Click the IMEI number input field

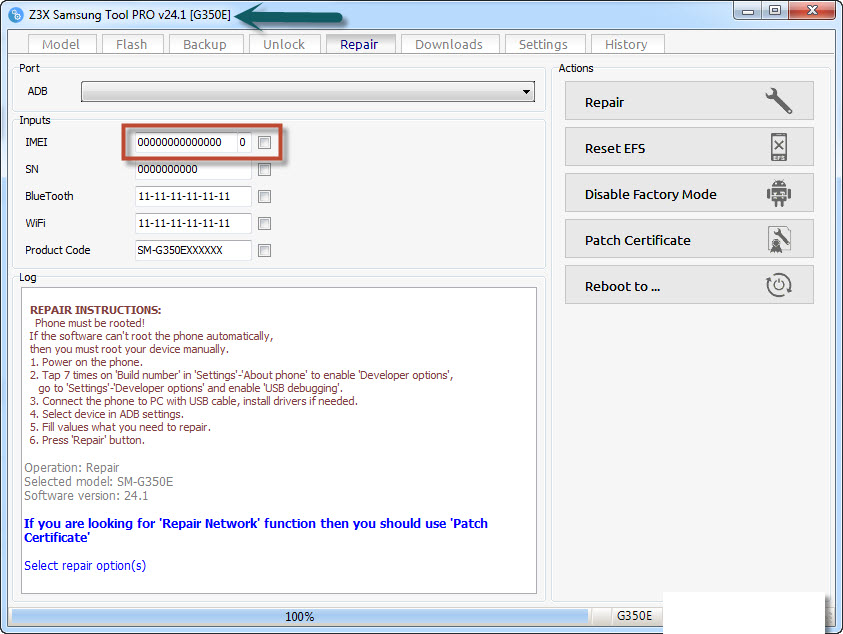pyautogui.click(x=186, y=143)
